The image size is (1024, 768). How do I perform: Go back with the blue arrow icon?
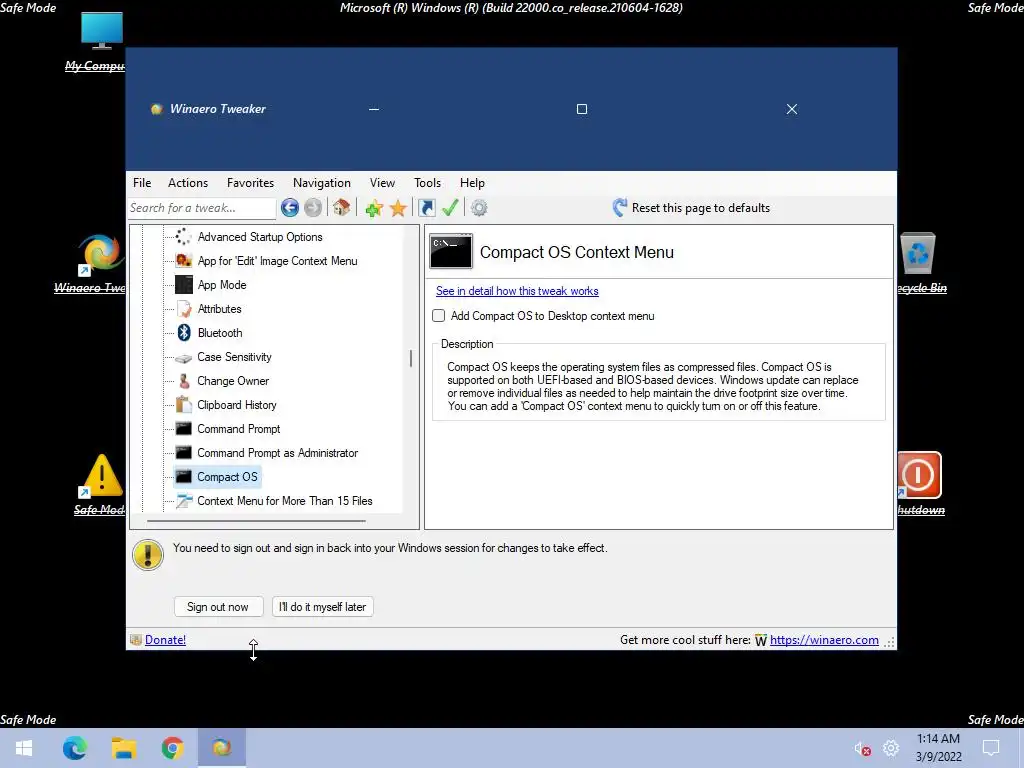(x=290, y=208)
